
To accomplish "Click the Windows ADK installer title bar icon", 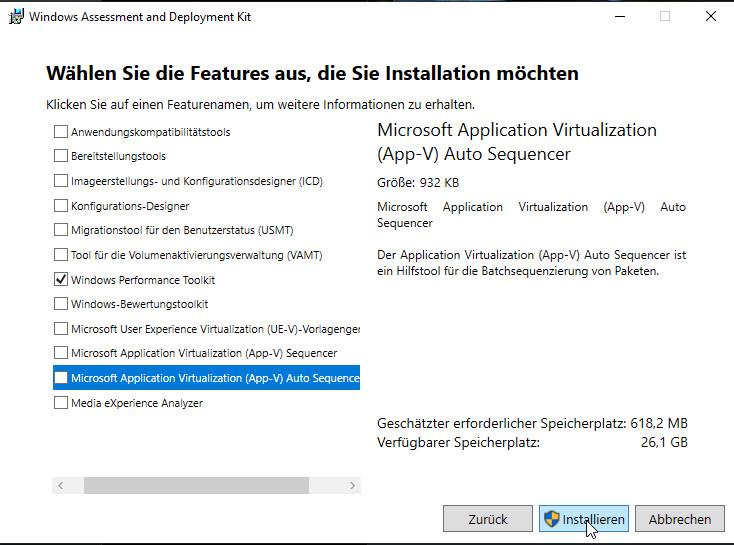I will click(x=15, y=17).
